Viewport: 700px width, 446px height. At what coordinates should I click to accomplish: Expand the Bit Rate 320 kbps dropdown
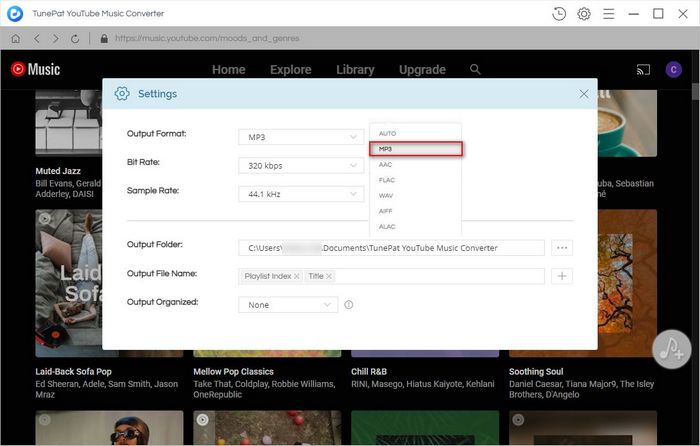click(301, 166)
